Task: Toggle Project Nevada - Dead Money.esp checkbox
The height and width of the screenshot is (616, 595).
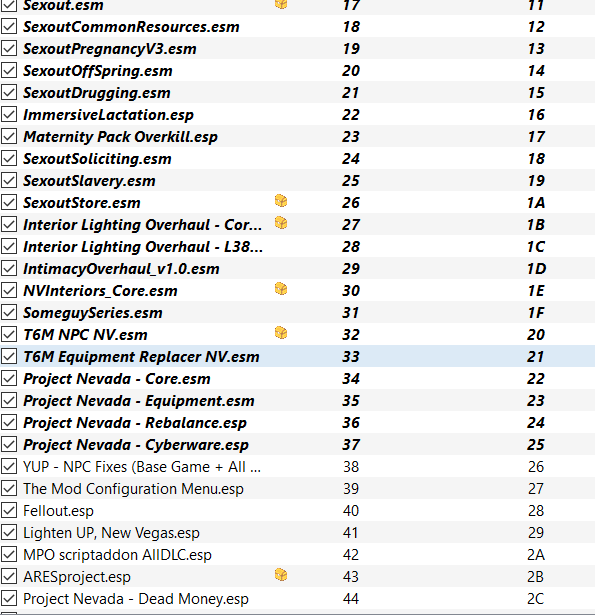Action: click(9, 598)
